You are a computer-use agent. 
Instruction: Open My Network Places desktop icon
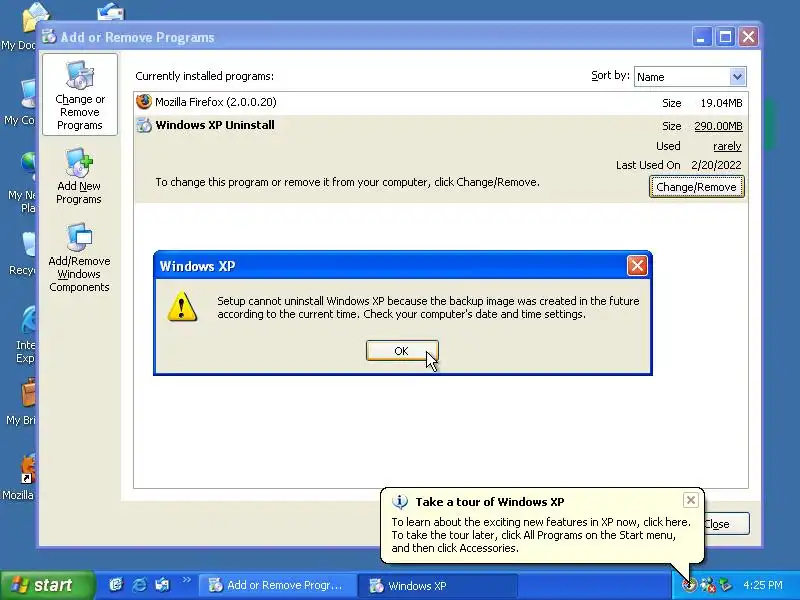[x=20, y=184]
